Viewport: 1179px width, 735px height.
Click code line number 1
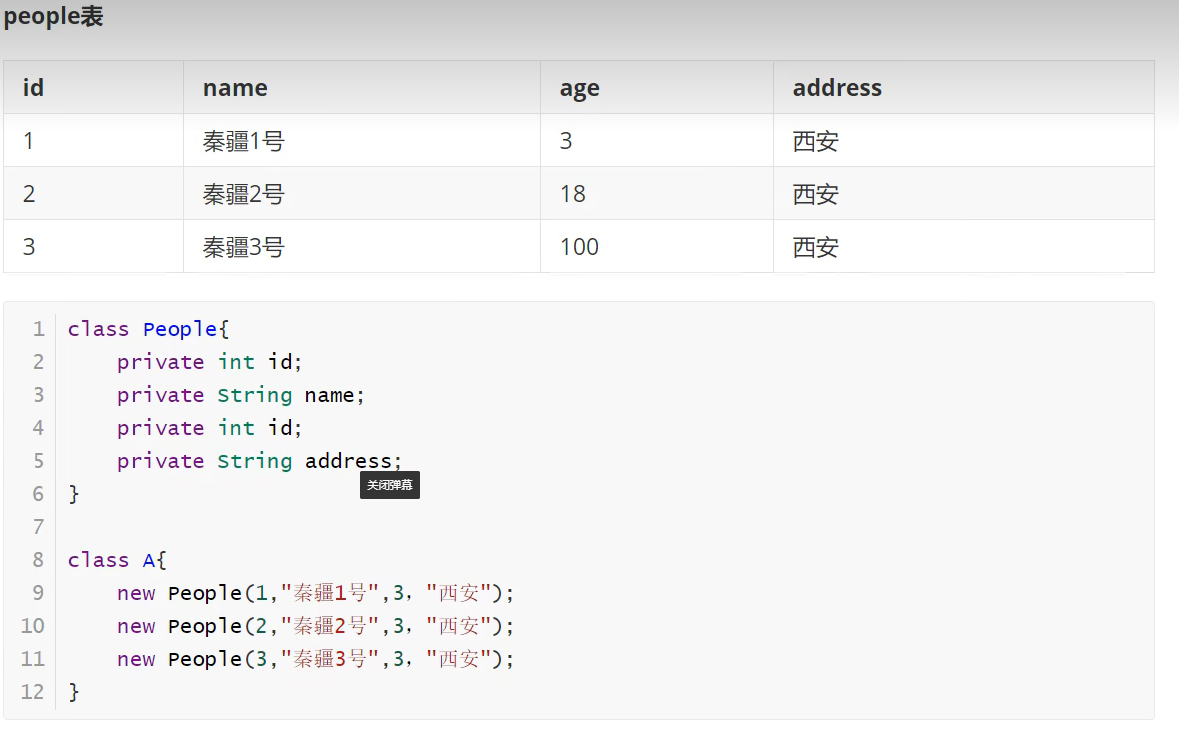(38, 329)
